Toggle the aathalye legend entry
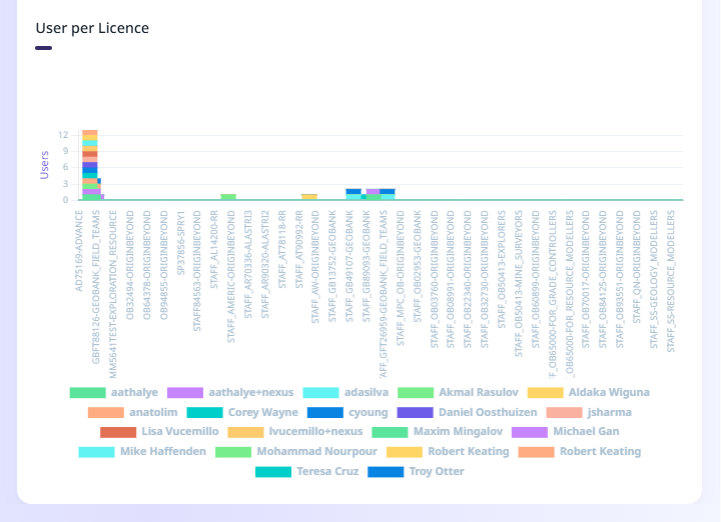The height and width of the screenshot is (522, 721). coord(114,392)
